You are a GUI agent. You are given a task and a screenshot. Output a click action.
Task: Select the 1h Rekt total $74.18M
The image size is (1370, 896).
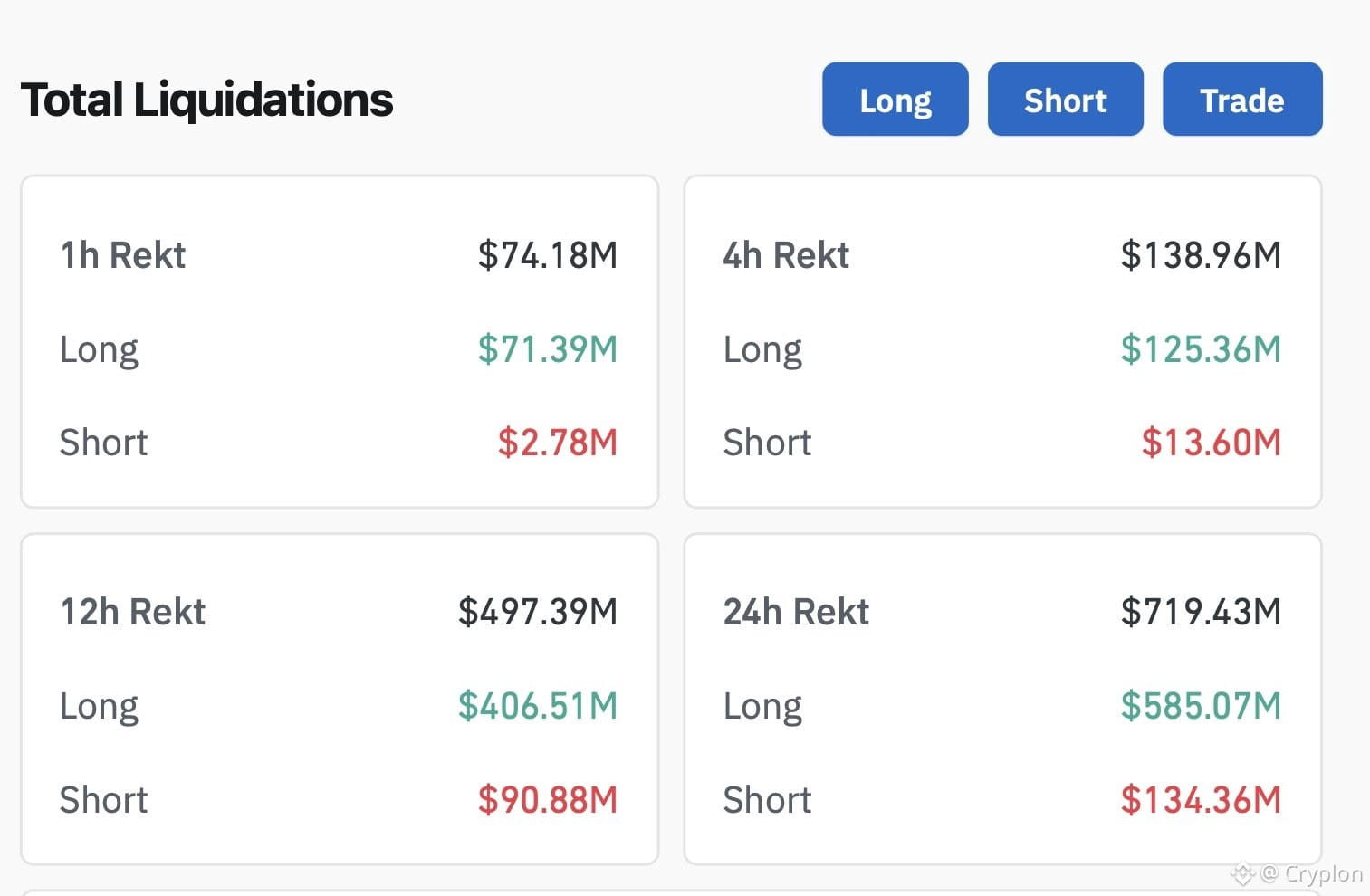coord(548,255)
